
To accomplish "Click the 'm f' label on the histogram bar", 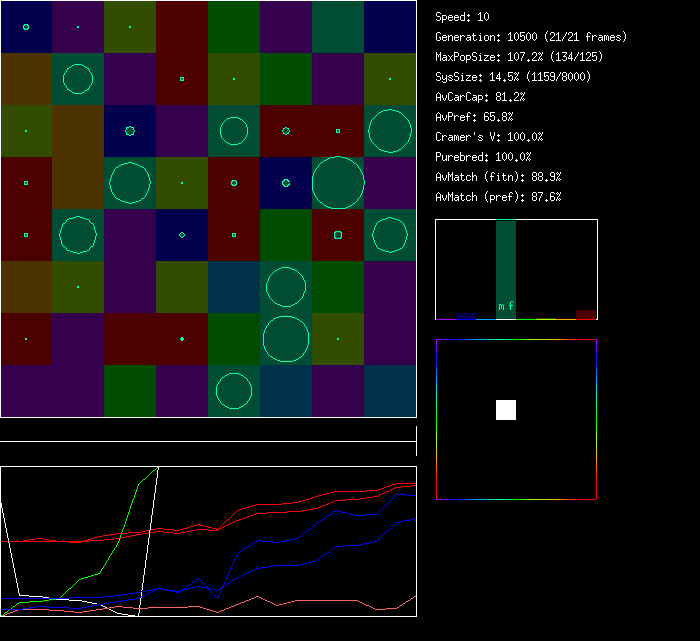I will click(x=506, y=306).
